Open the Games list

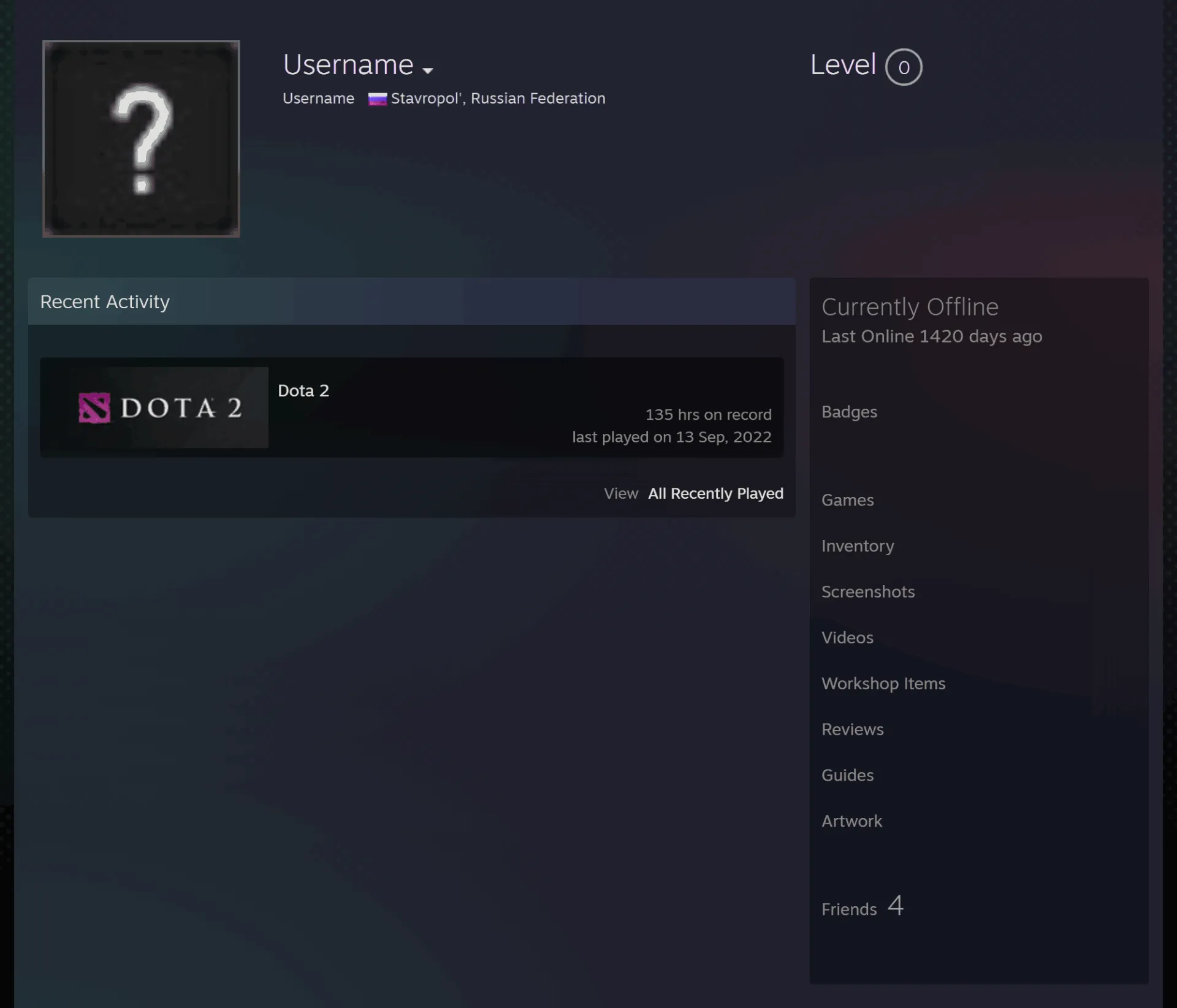(847, 500)
